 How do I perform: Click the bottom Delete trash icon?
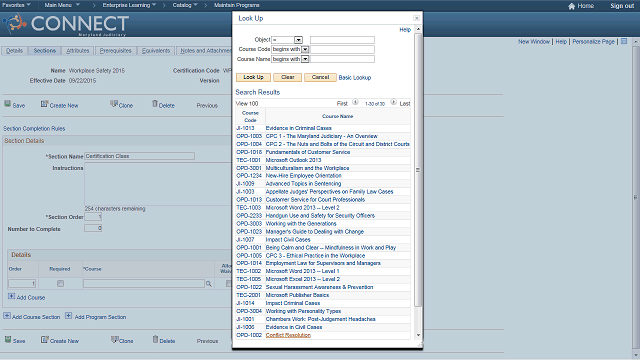tap(155, 340)
